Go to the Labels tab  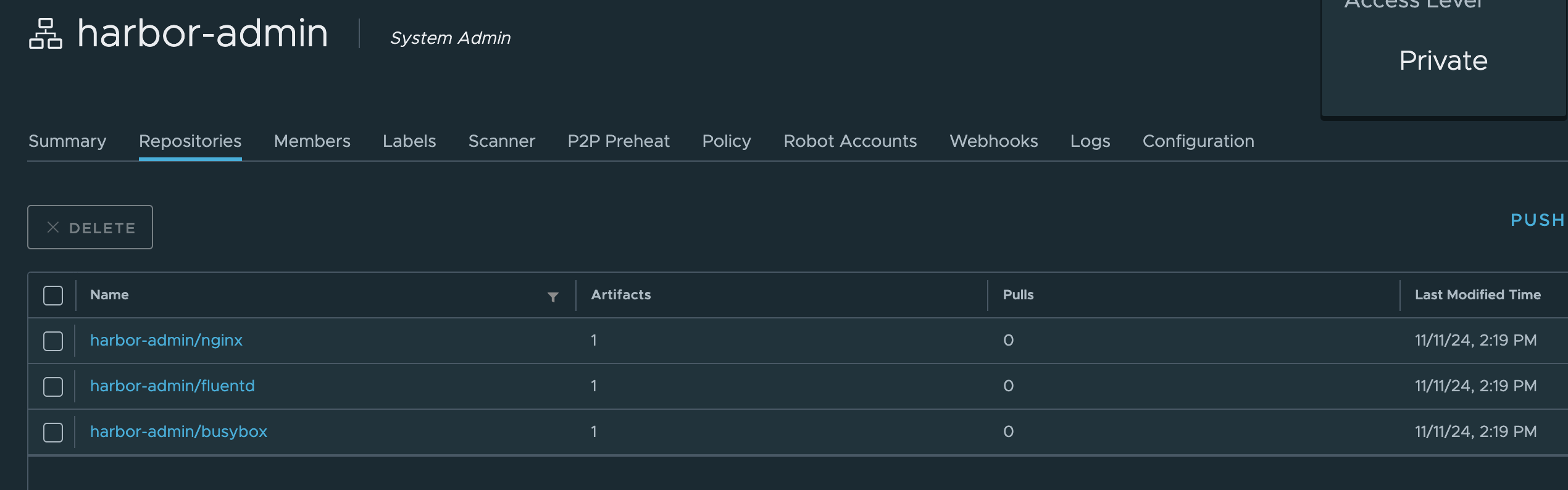[409, 141]
